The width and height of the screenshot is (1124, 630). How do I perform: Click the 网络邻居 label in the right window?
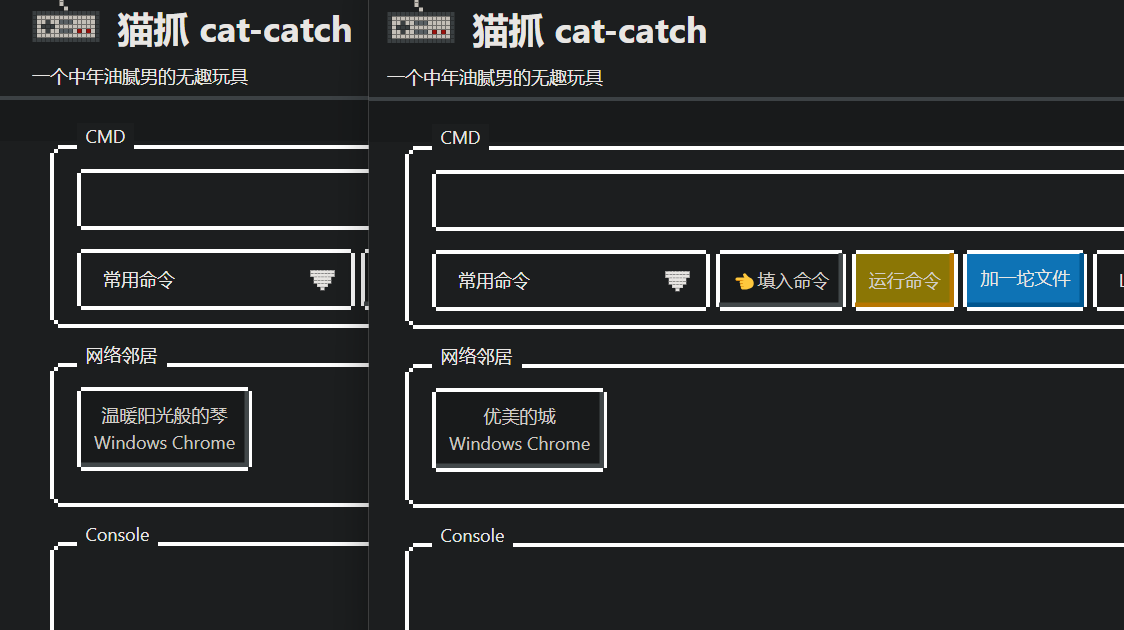point(476,356)
